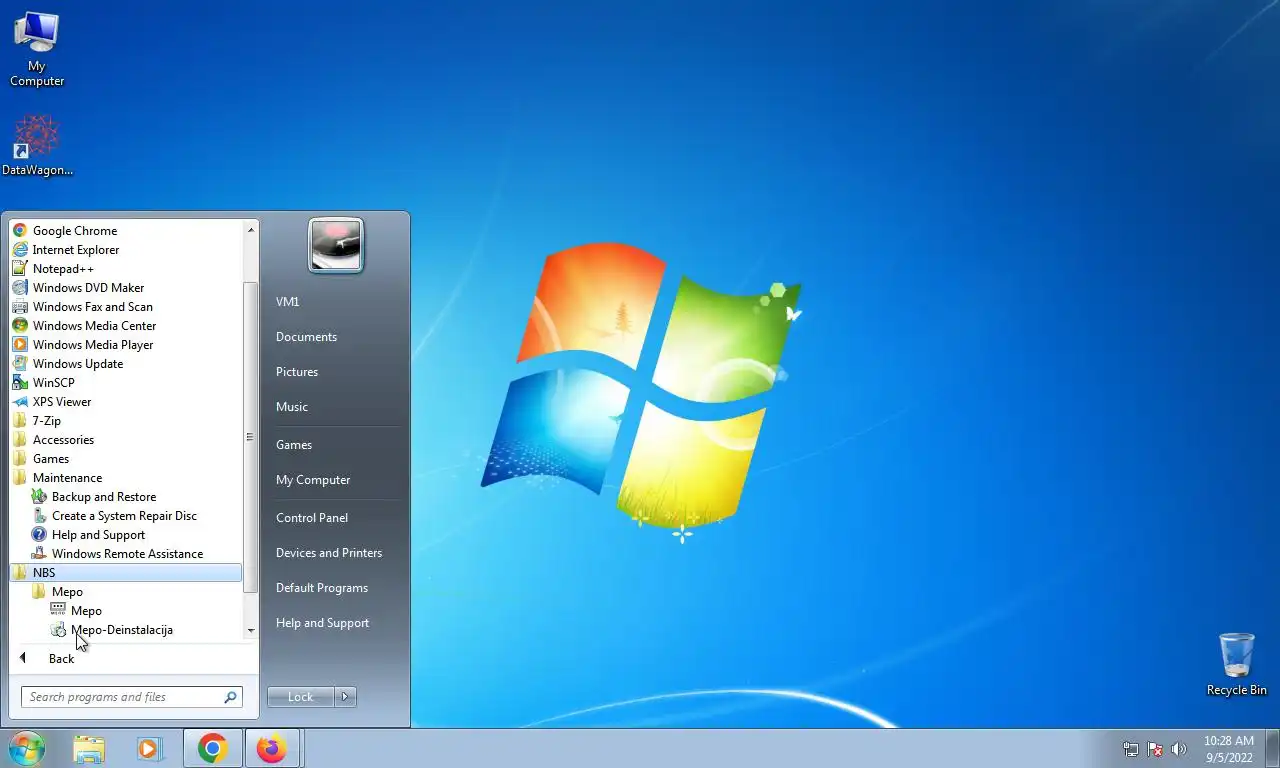Click Show desktop strip at taskbar end
This screenshot has width=1280, height=768.
(x=1272, y=749)
